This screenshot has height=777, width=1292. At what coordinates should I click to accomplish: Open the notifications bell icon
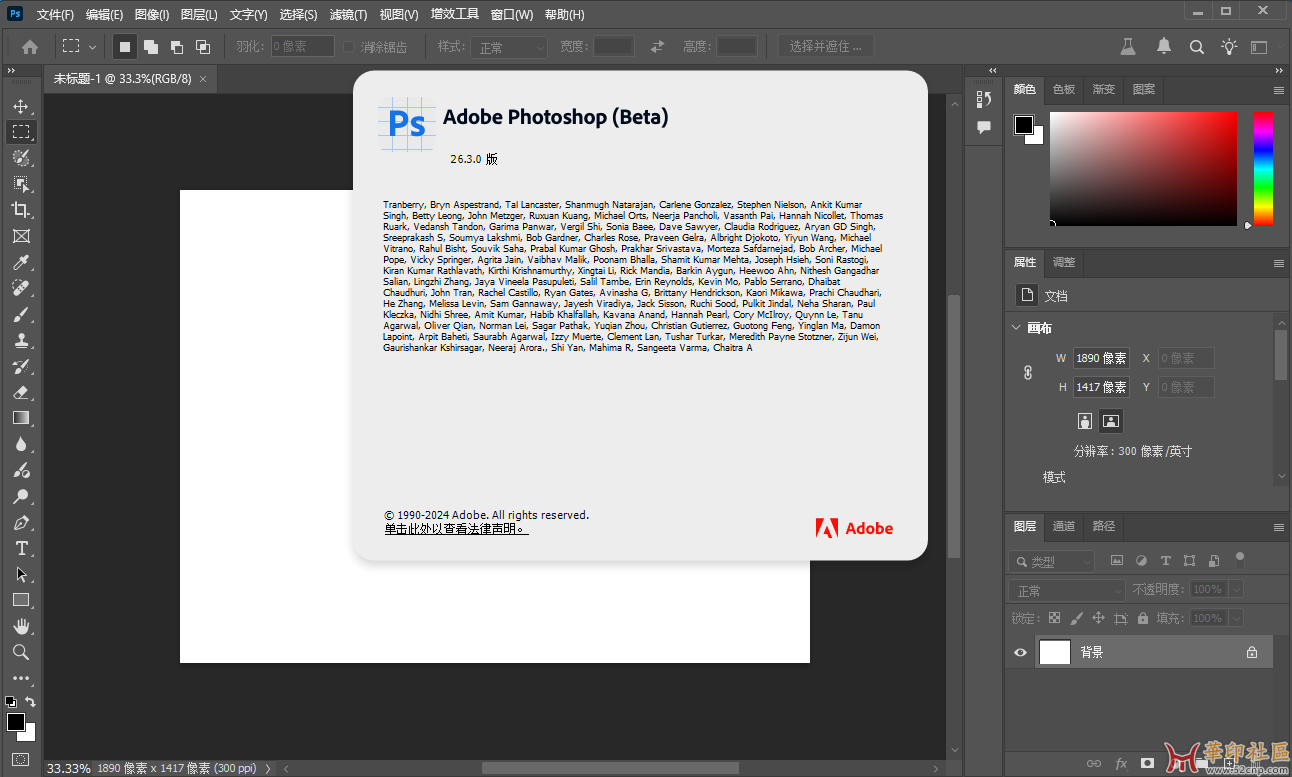[x=1164, y=46]
